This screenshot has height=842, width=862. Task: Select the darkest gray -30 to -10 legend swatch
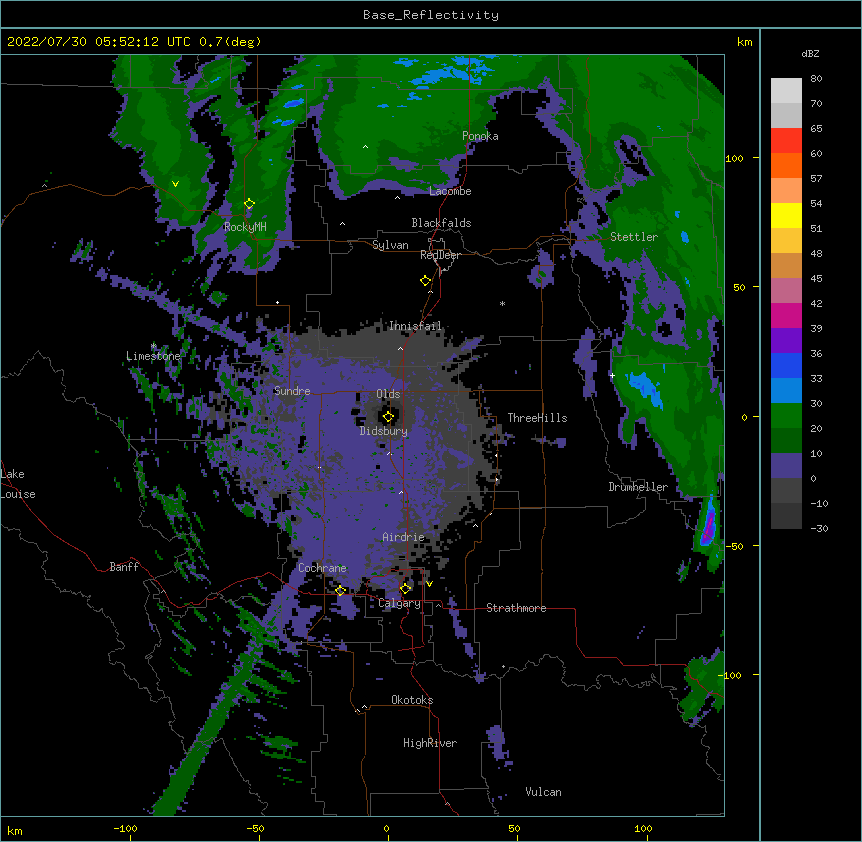(786, 516)
